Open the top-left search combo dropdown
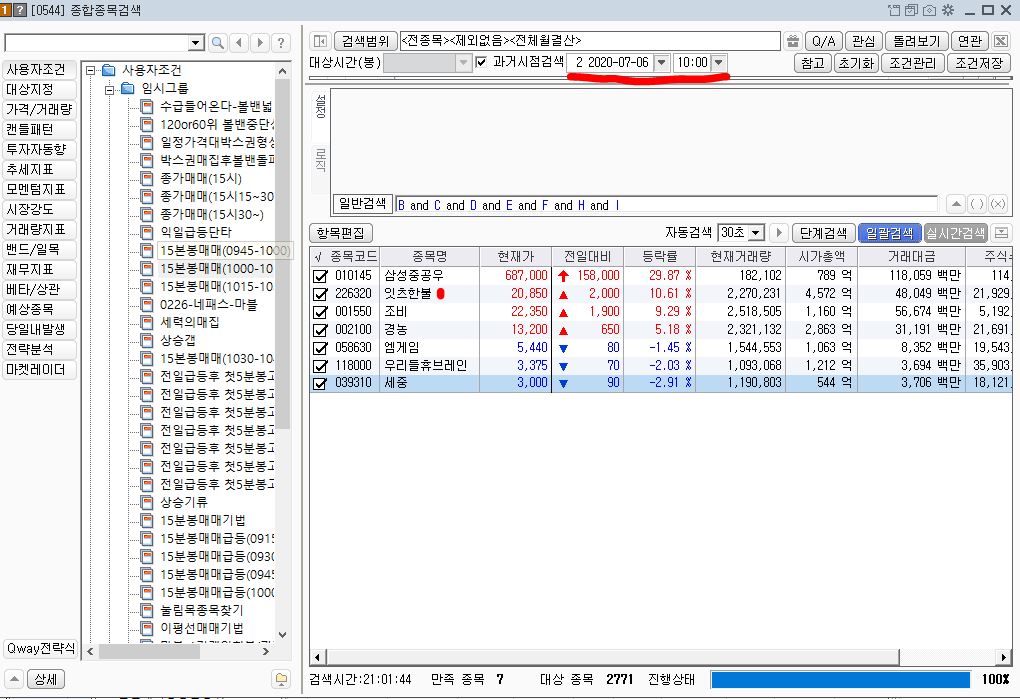 tap(196, 43)
